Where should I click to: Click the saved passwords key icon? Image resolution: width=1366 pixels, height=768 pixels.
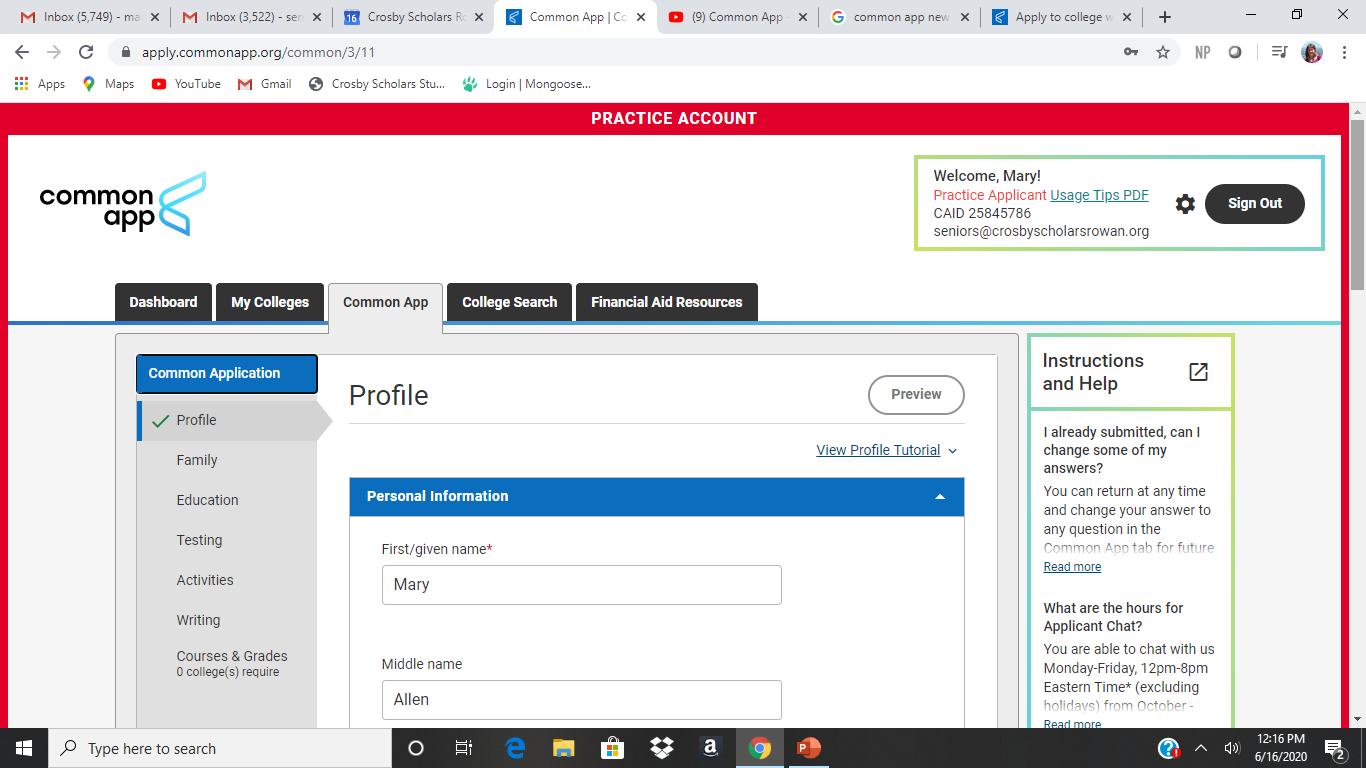point(1131,52)
